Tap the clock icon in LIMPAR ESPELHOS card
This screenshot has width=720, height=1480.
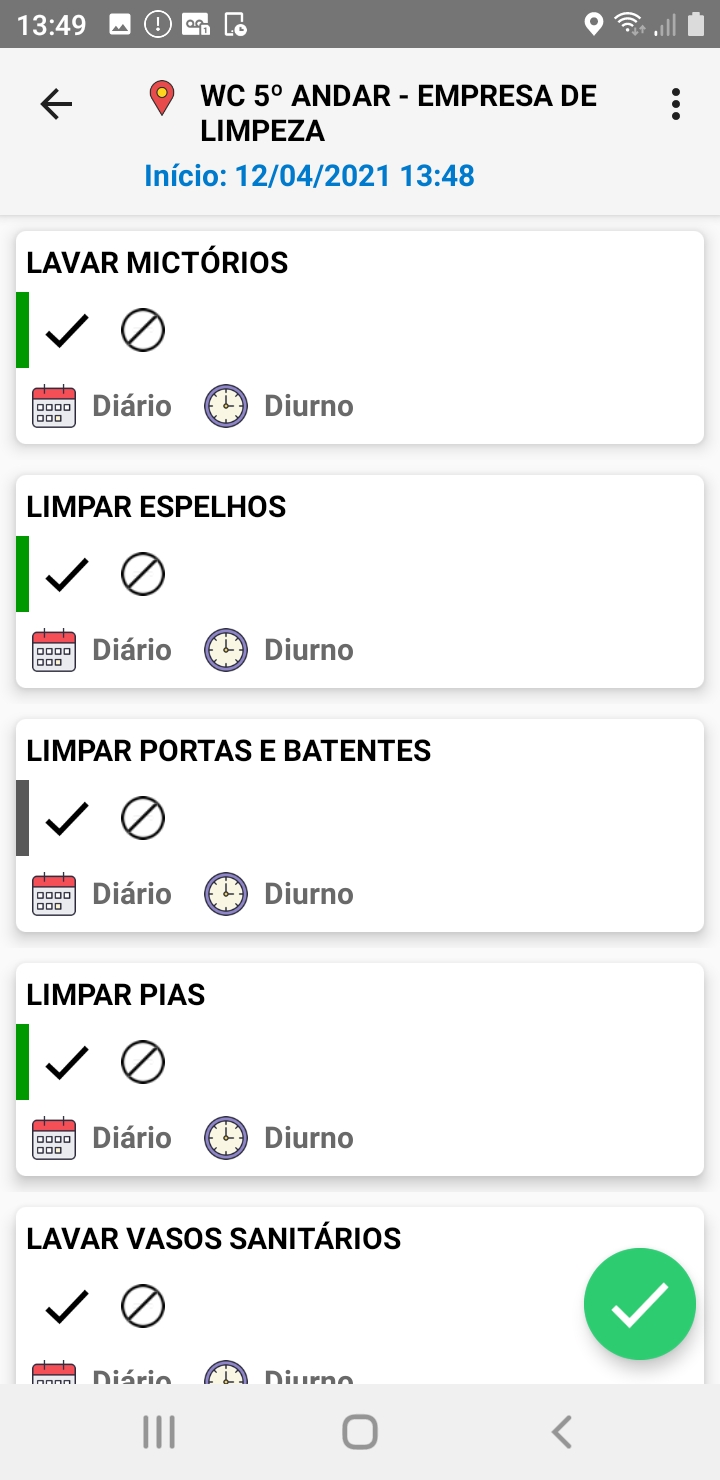(226, 650)
